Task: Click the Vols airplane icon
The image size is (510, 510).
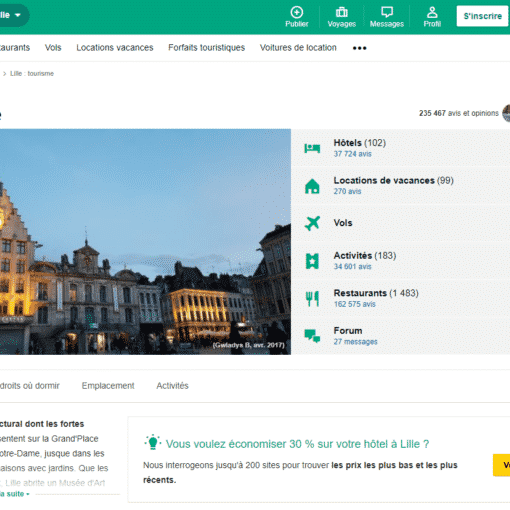Action: (x=312, y=223)
